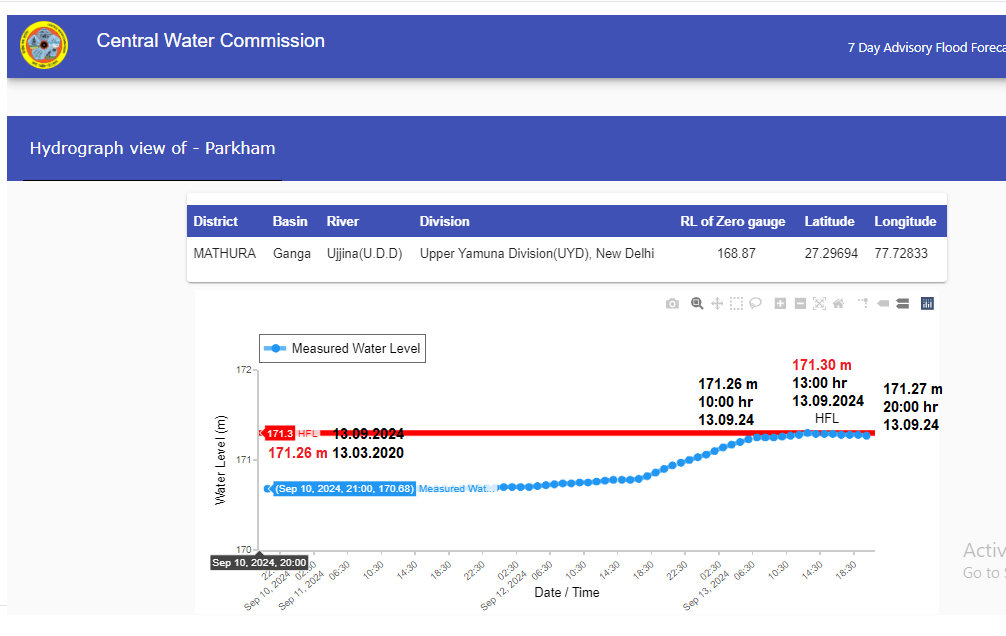Click the Zoom In plus icon

click(780, 304)
